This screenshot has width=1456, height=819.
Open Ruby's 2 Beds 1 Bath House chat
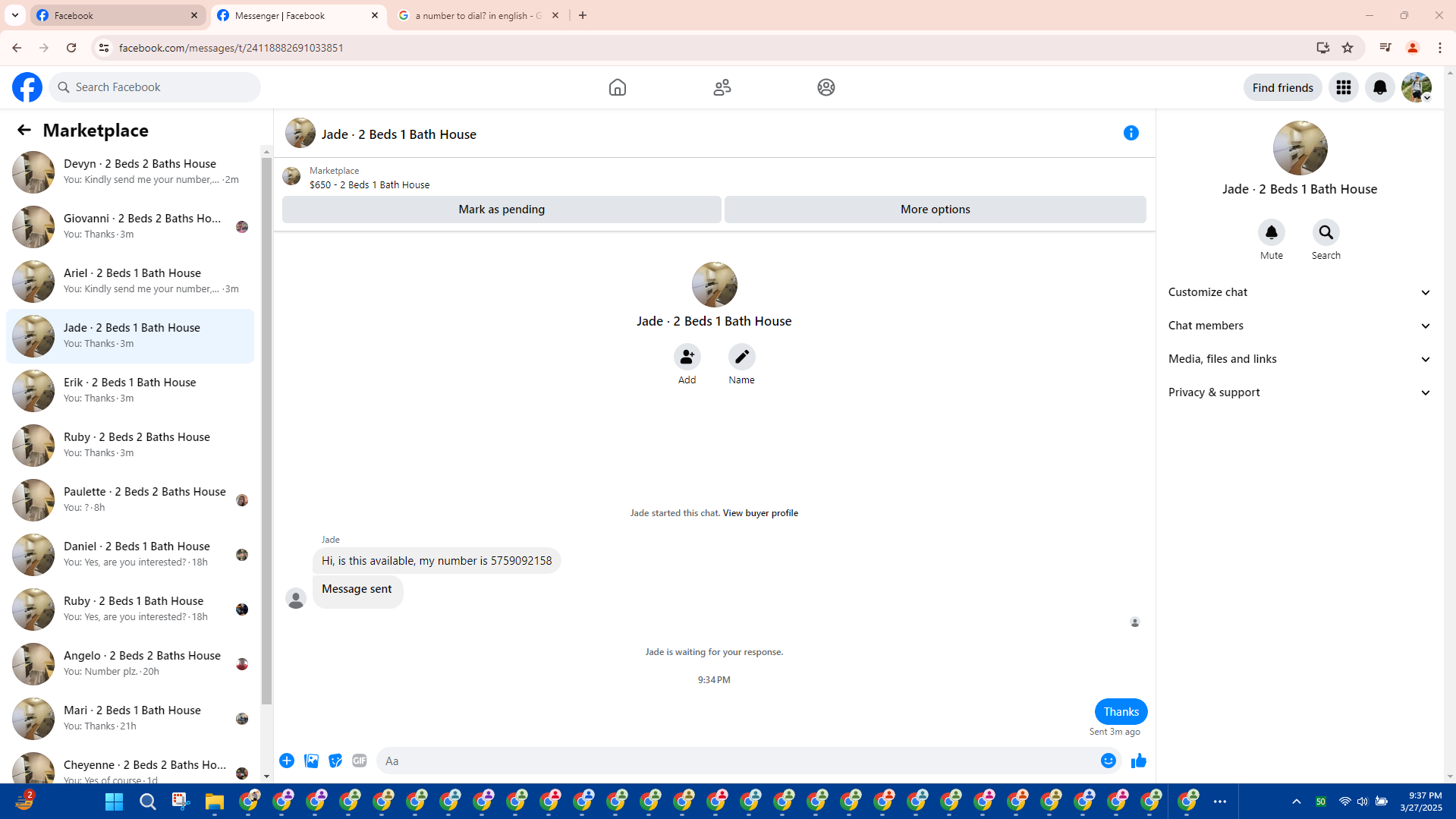(x=131, y=610)
